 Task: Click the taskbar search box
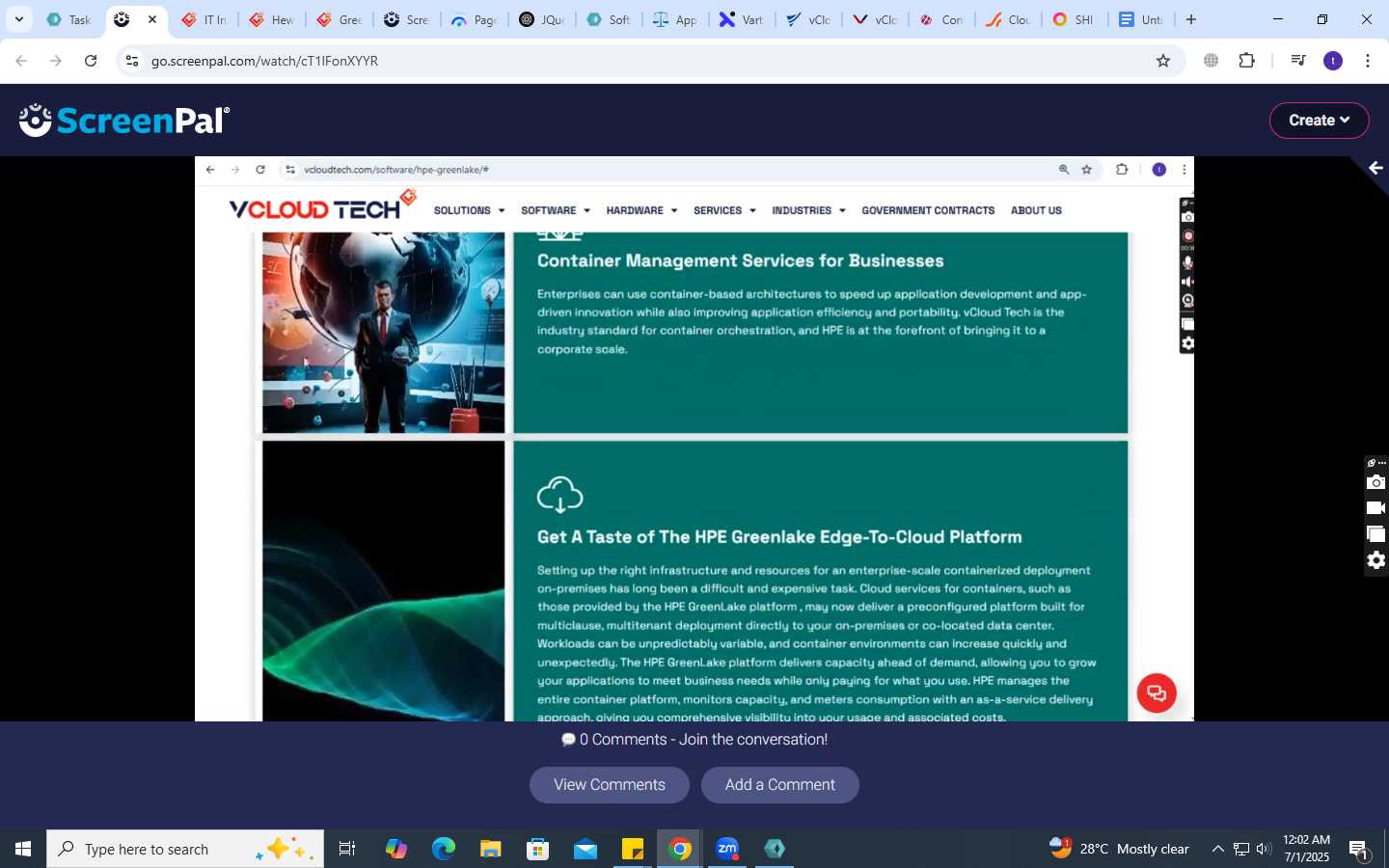click(185, 849)
